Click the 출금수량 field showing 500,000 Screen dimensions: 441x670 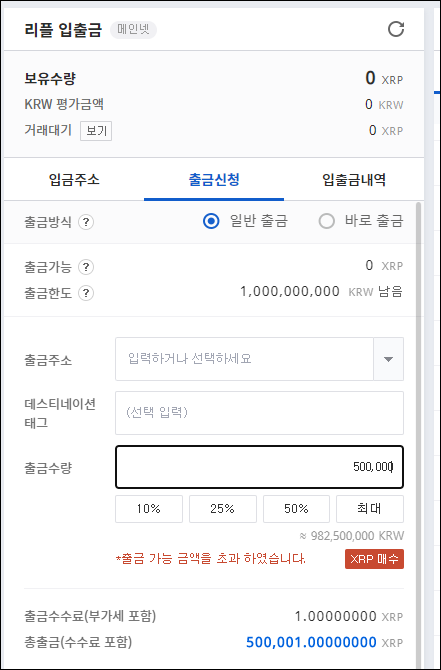pyautogui.click(x=259, y=467)
